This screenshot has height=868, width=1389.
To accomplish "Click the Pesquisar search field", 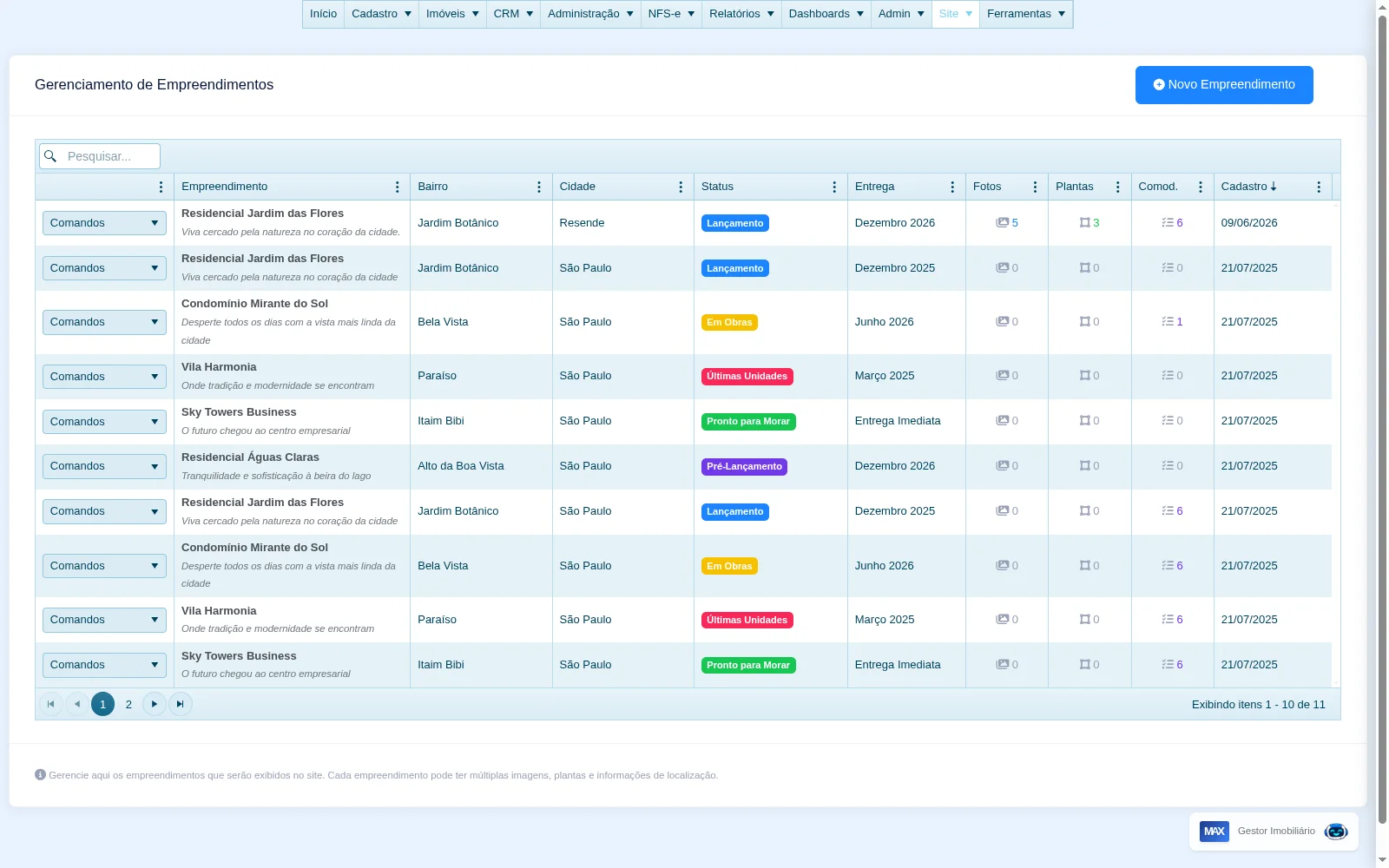I will [100, 156].
